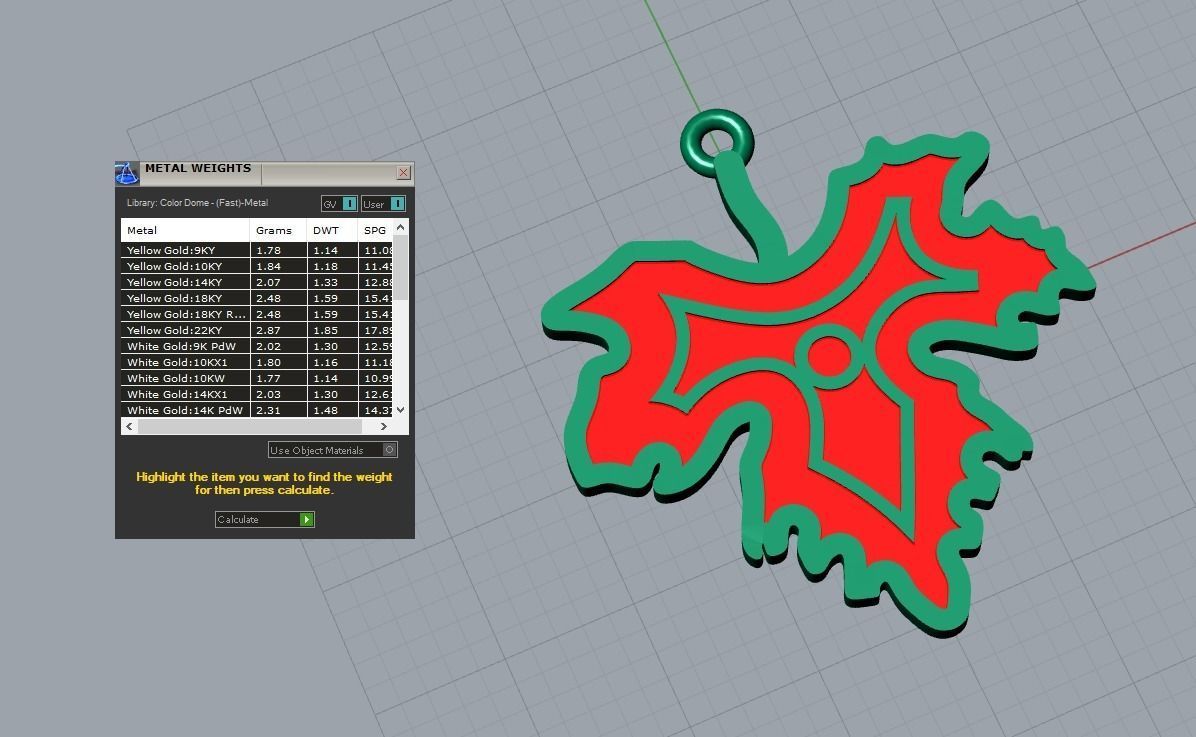Click the 1.33 DWT value
Viewport: 1196px width, 737px height.
pyautogui.click(x=326, y=282)
